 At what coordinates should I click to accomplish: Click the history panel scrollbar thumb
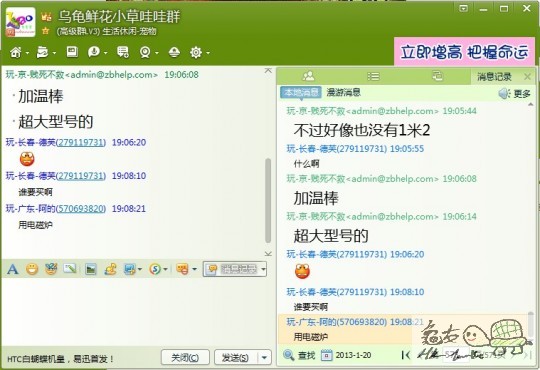[x=530, y=326]
